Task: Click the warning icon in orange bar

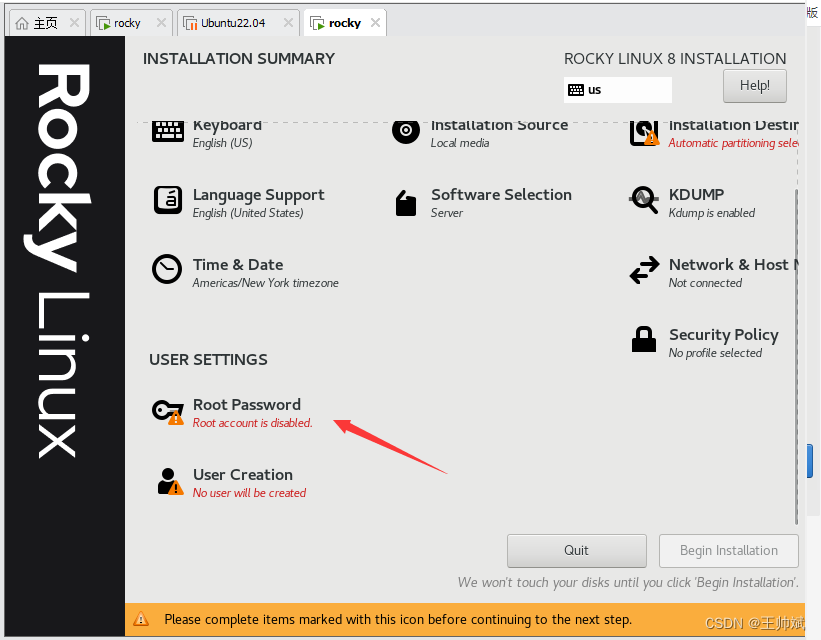Action: (x=141, y=619)
